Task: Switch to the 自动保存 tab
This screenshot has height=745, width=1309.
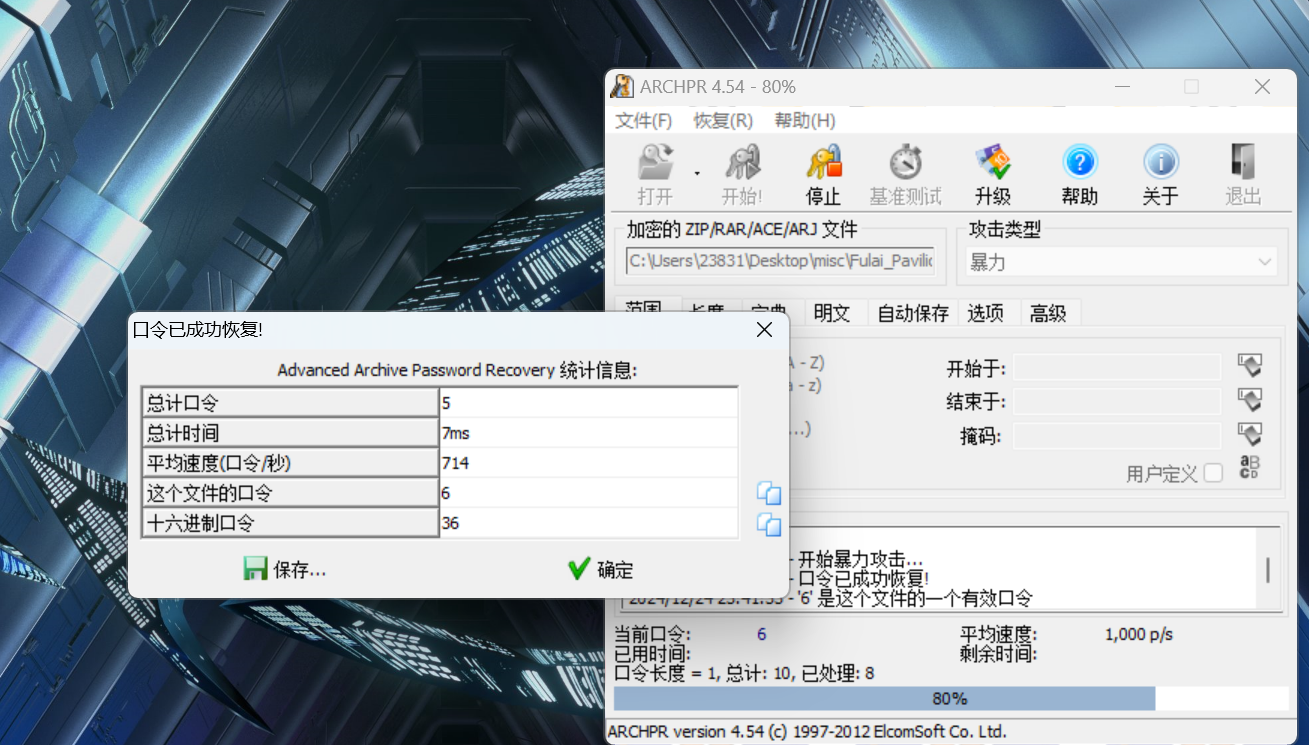Action: pyautogui.click(x=913, y=313)
